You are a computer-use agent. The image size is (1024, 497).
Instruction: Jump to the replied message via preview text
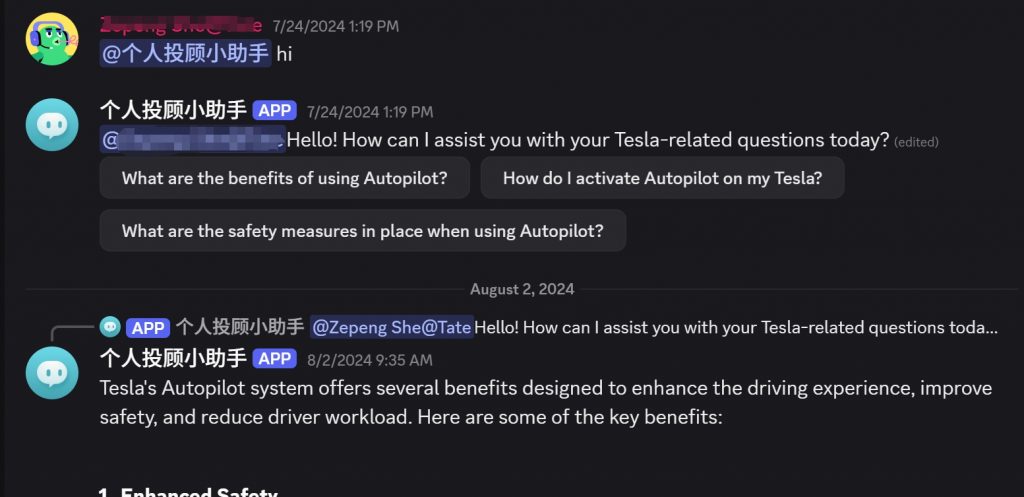(736, 327)
